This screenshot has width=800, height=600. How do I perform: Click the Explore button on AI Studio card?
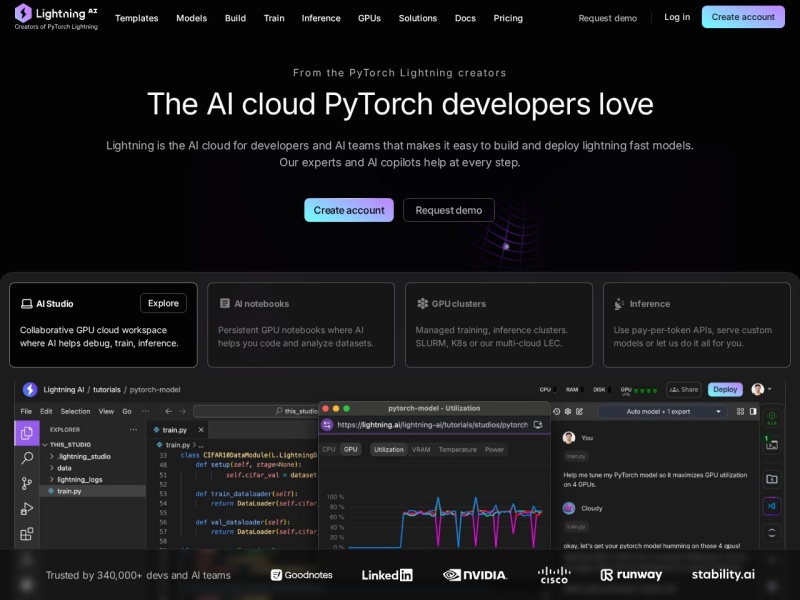point(163,303)
